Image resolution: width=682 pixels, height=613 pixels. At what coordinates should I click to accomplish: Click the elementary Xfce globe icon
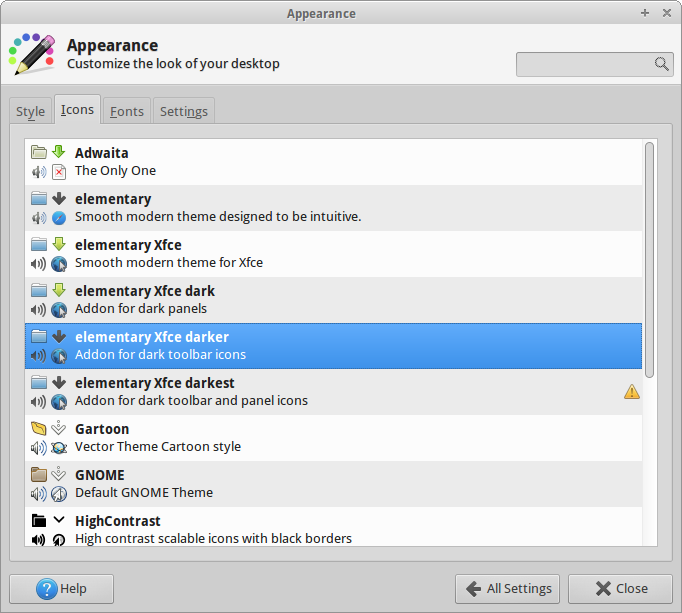59,264
